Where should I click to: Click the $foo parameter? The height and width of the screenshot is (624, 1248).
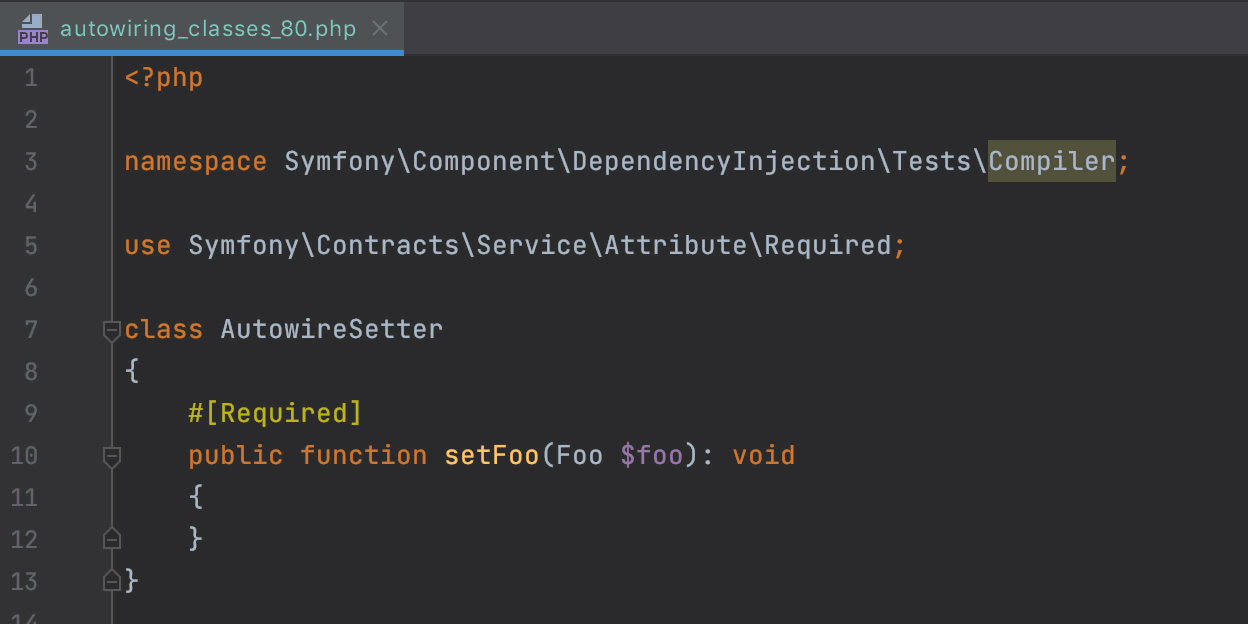[x=652, y=455]
